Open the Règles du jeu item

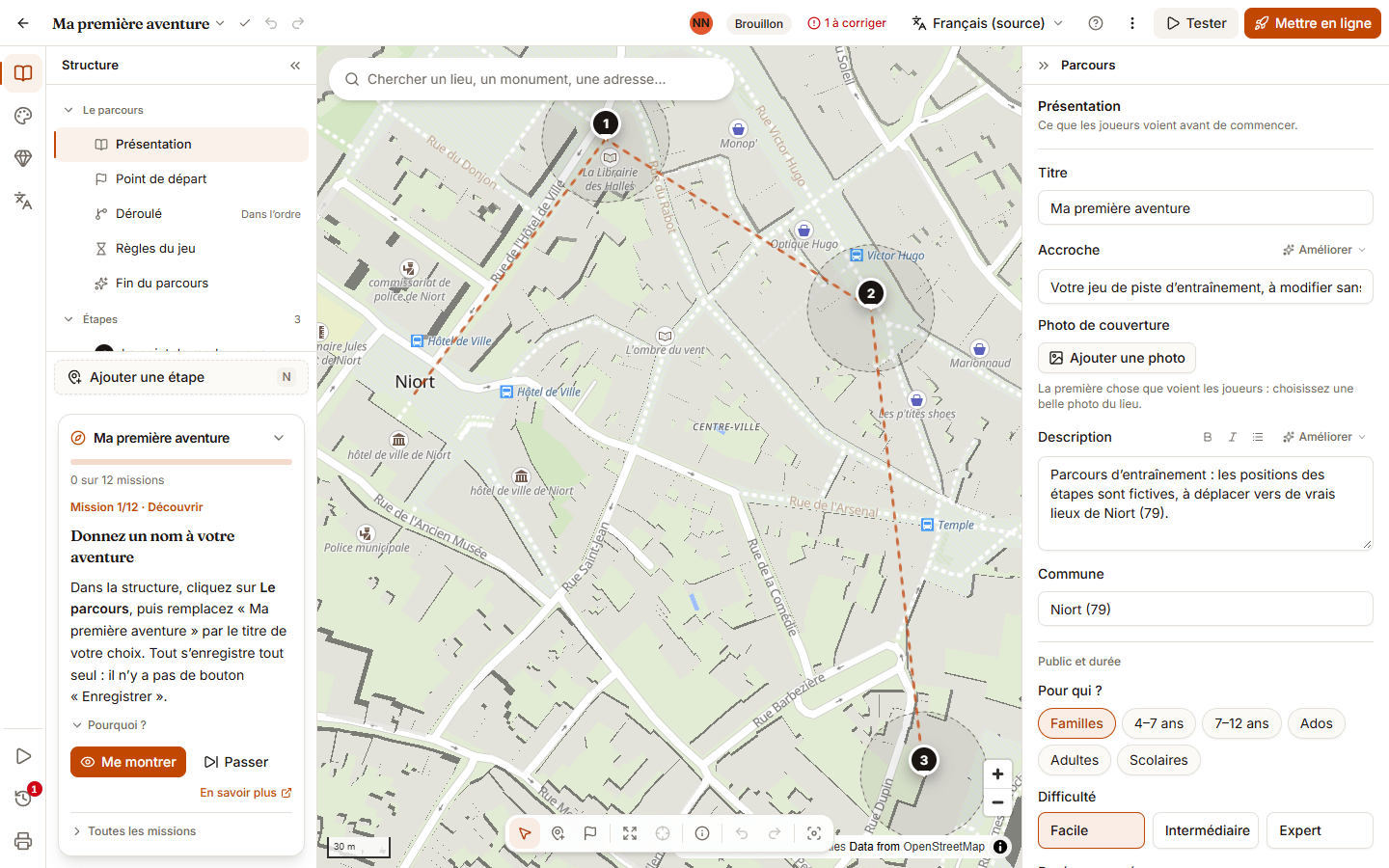[x=181, y=249]
